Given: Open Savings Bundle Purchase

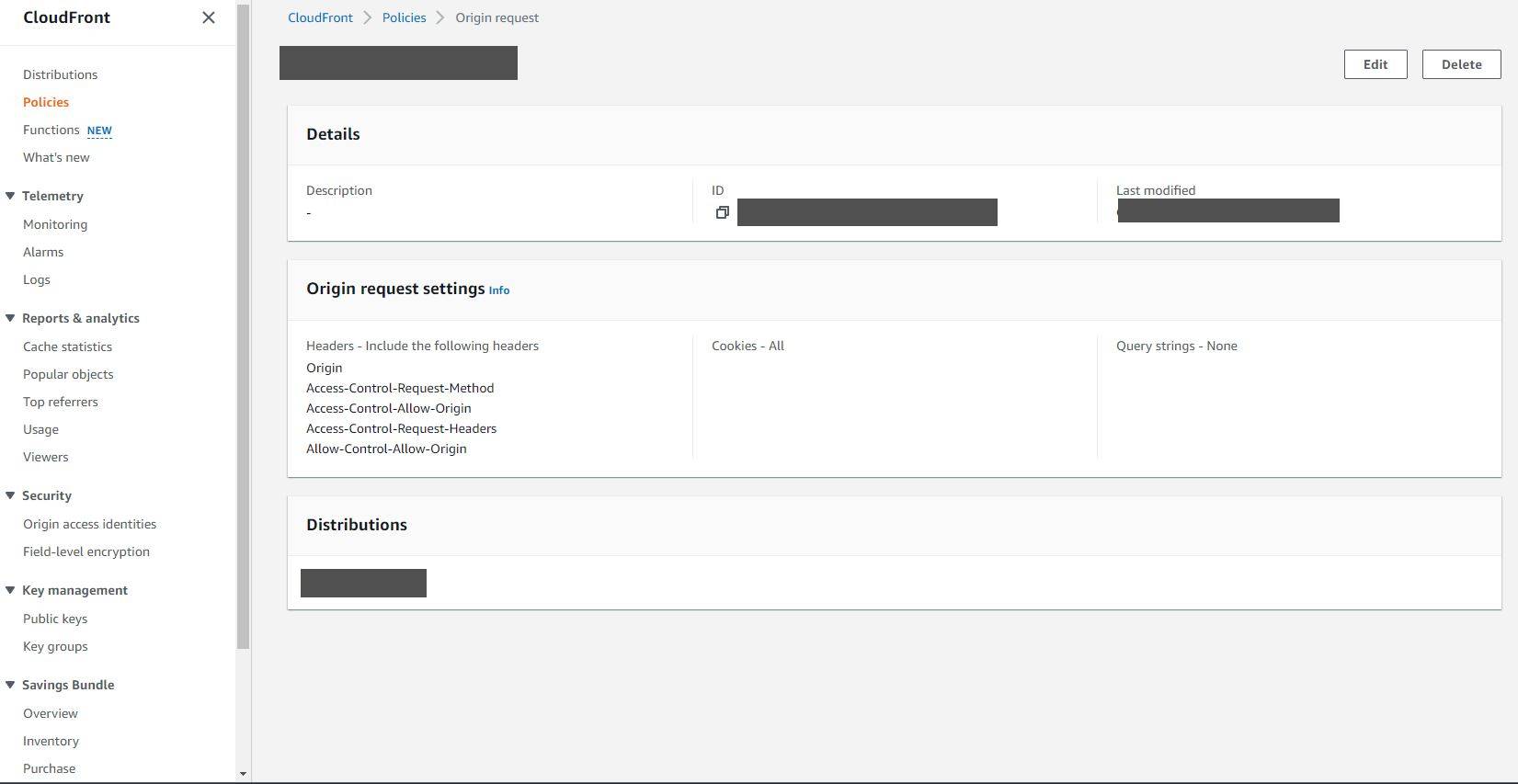Looking at the screenshot, I should coord(49,768).
